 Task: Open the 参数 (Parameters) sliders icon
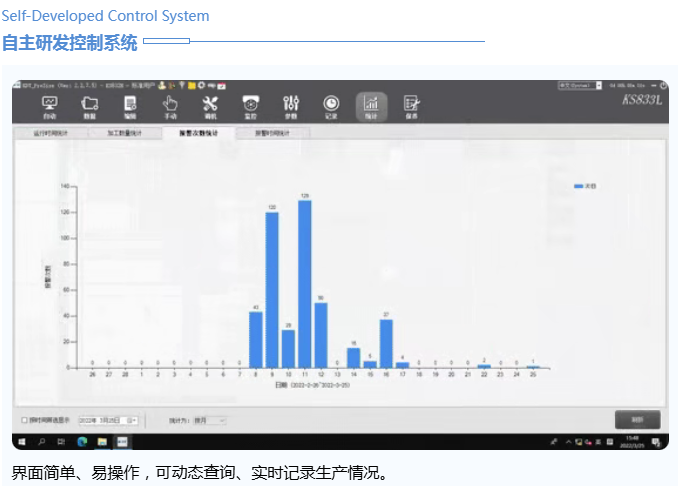[291, 106]
